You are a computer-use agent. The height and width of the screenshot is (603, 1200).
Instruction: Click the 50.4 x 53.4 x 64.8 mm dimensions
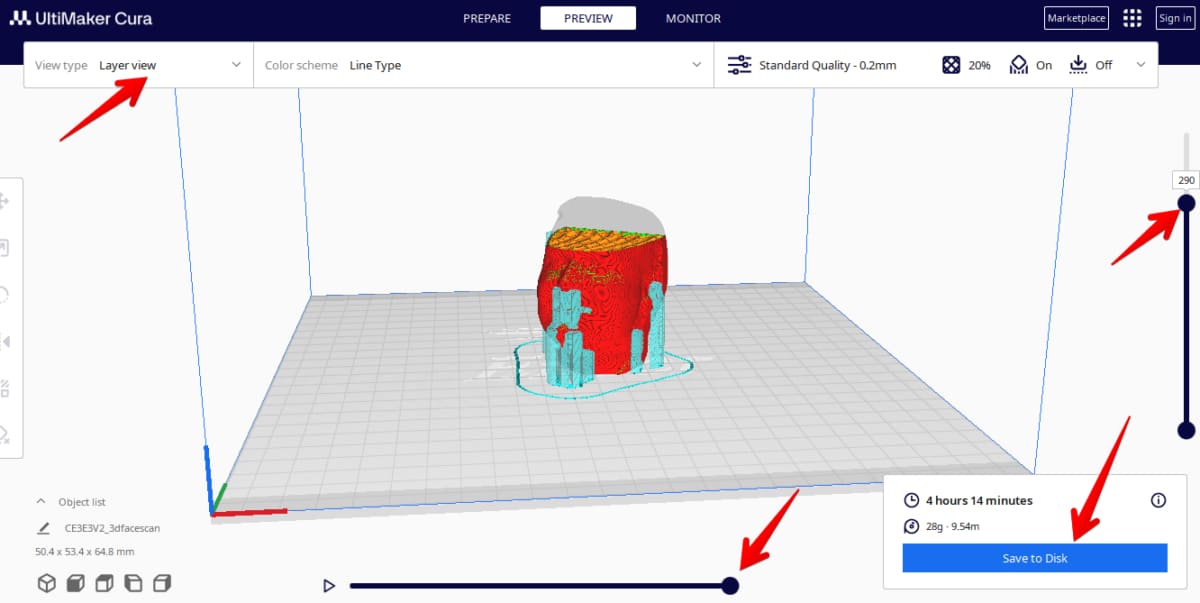84,551
